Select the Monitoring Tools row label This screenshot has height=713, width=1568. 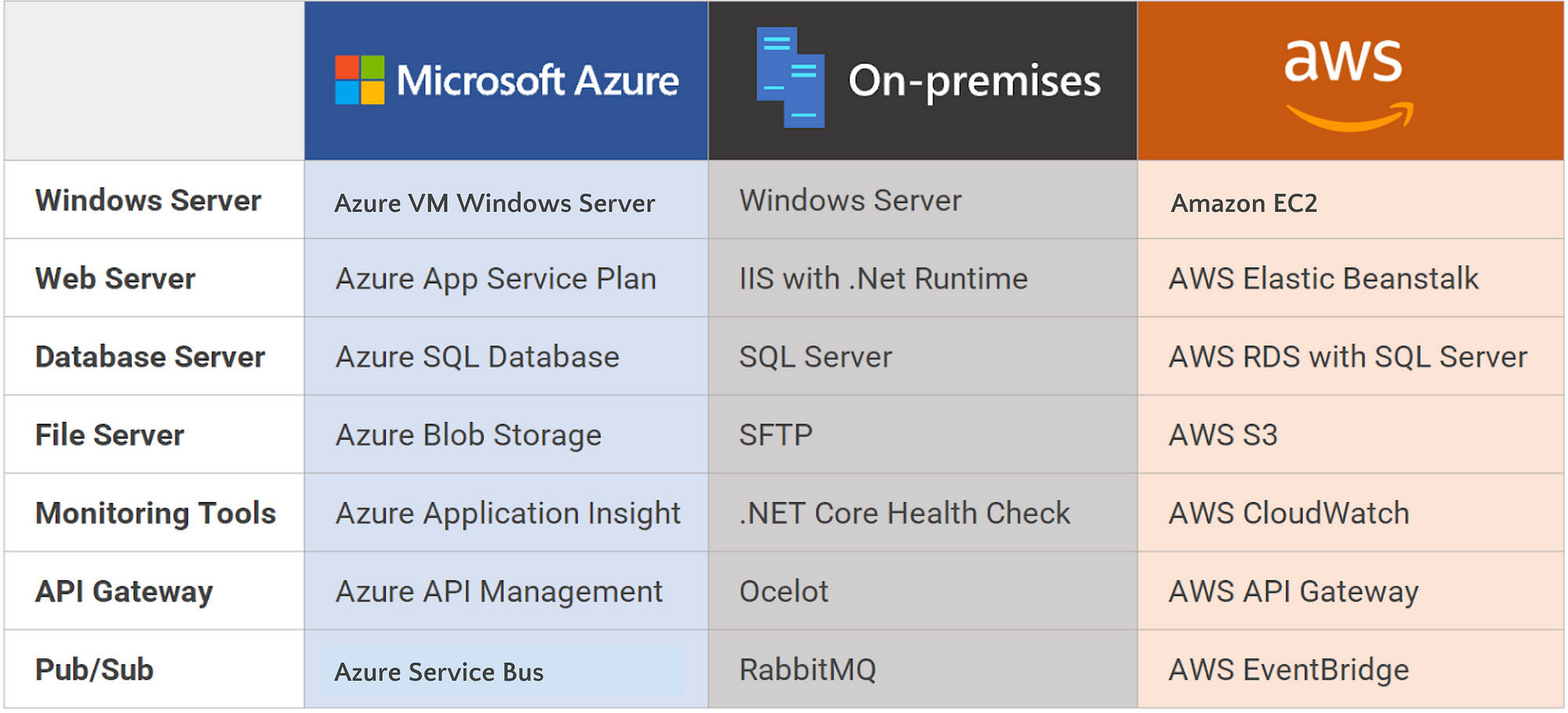coord(156,513)
